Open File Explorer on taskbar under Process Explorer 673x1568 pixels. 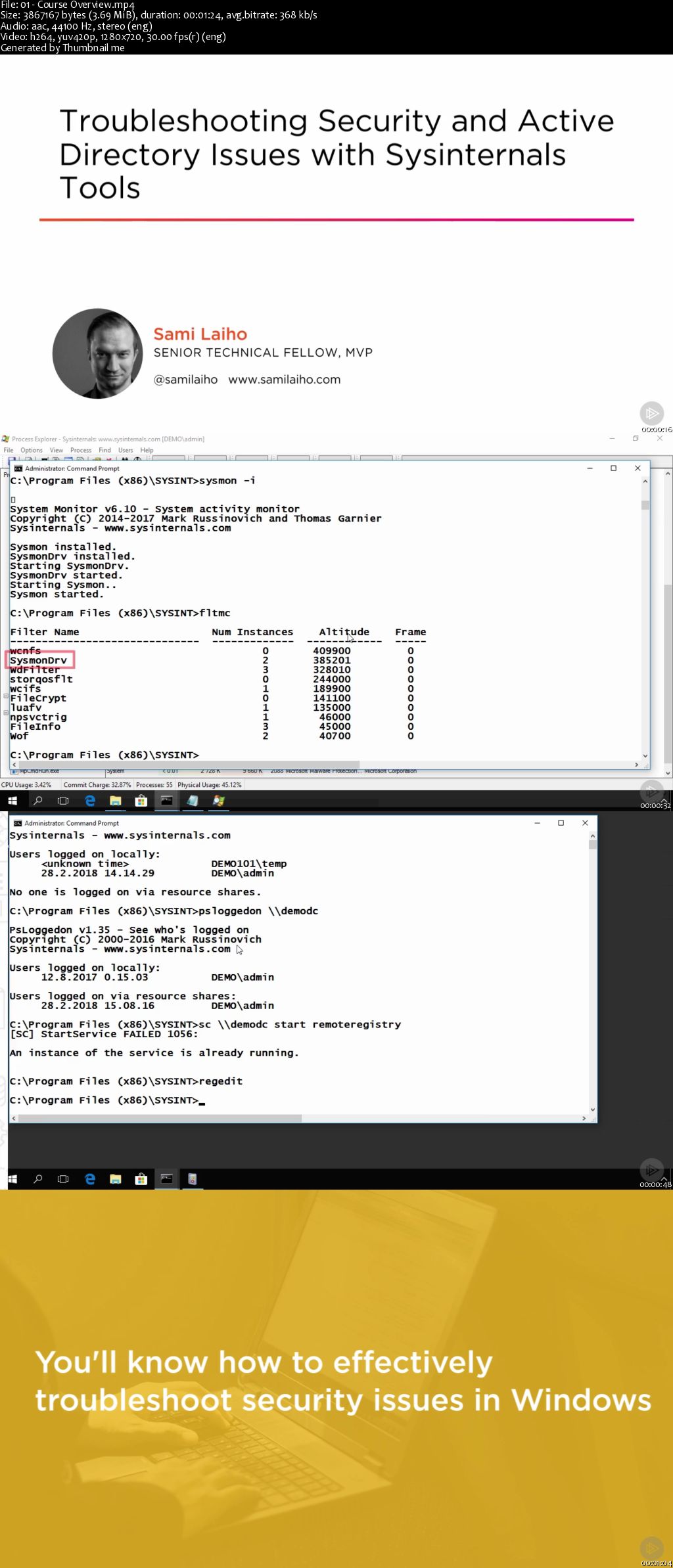[x=116, y=801]
